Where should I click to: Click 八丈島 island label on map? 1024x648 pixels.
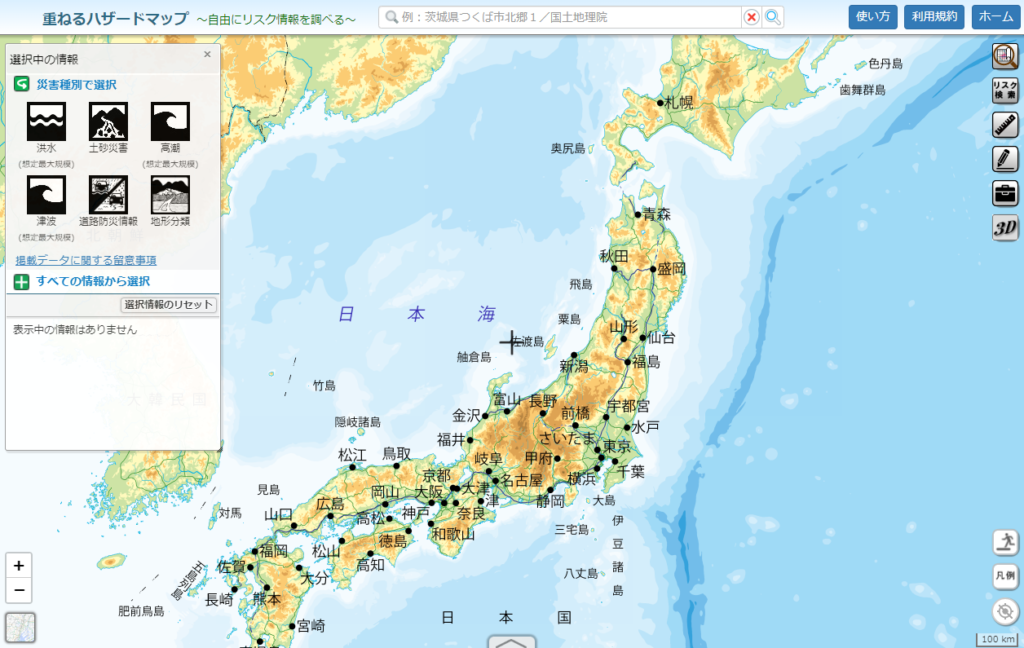tap(581, 574)
